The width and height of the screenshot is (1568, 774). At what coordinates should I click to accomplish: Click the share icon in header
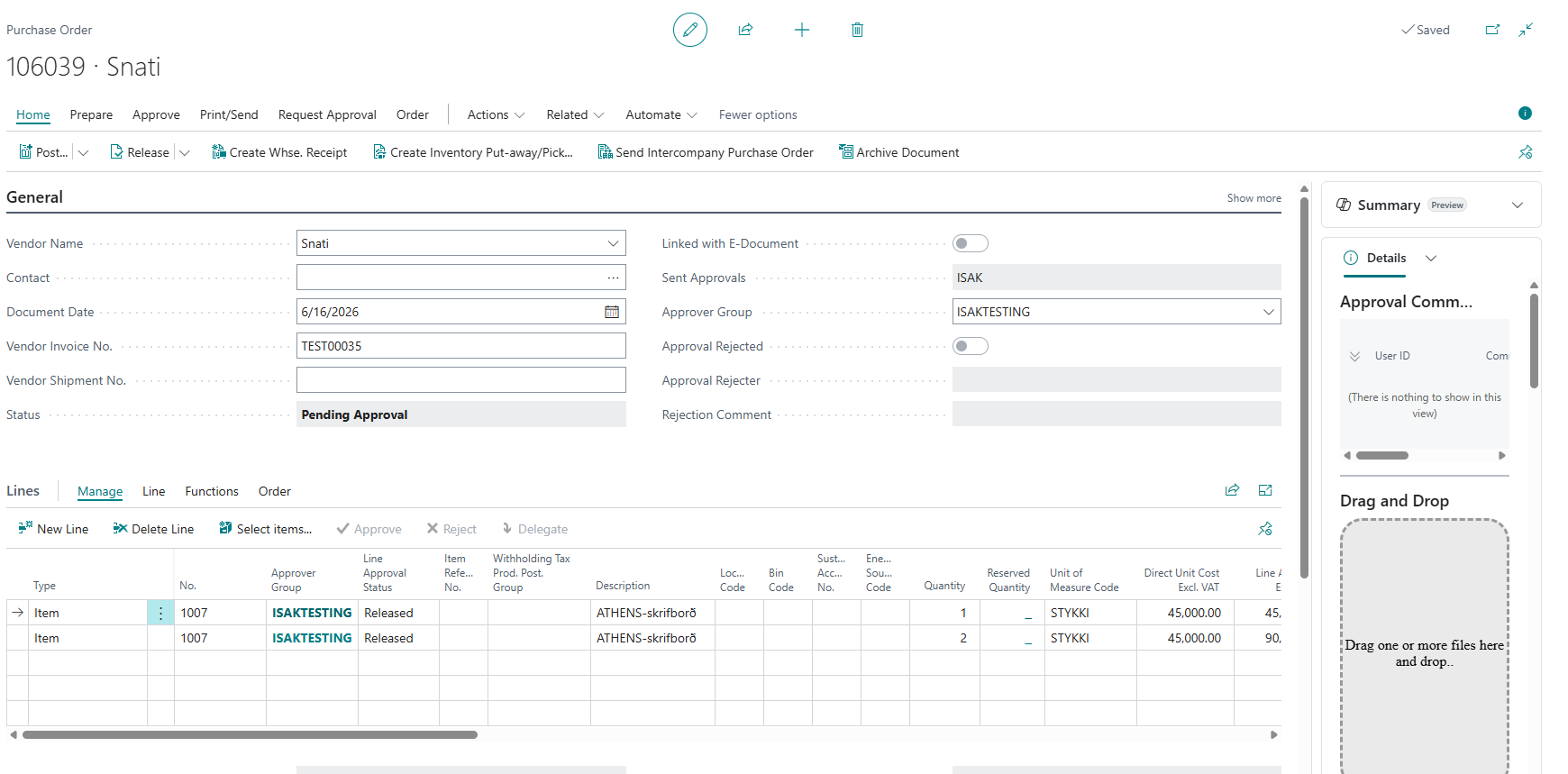click(x=745, y=30)
